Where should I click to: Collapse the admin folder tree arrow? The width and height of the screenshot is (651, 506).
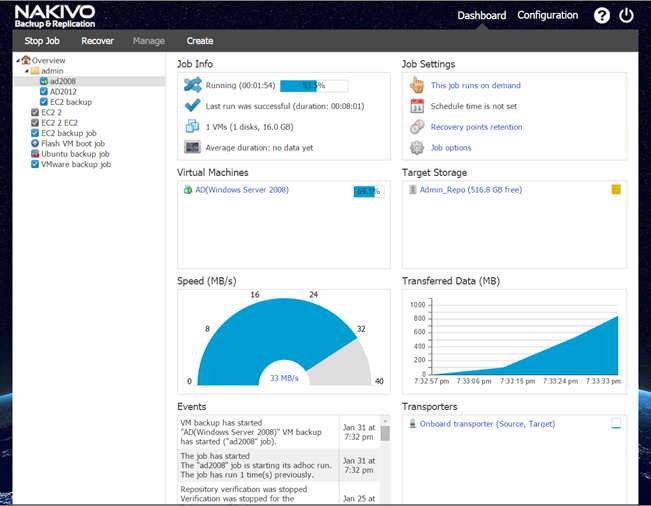coord(27,71)
